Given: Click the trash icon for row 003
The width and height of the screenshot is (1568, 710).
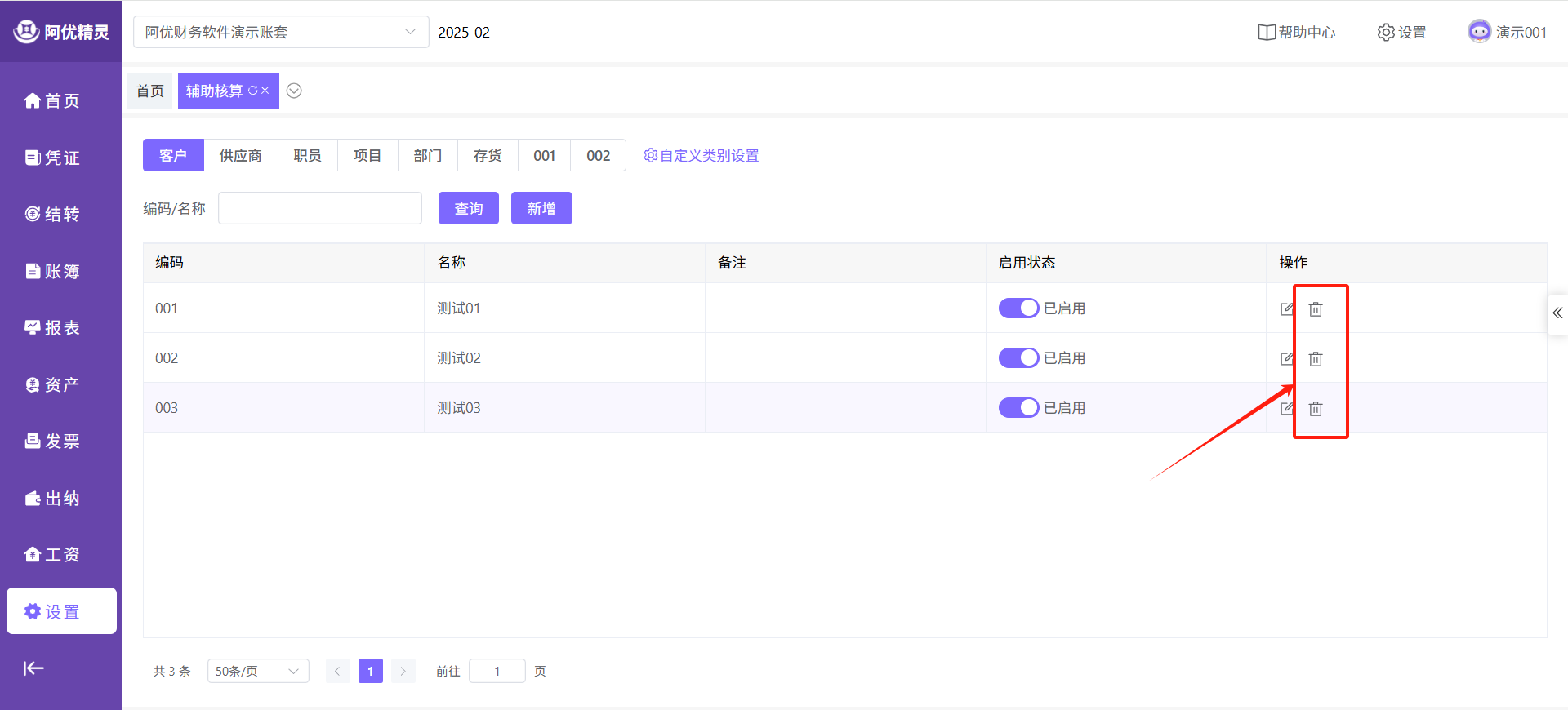Looking at the screenshot, I should (1316, 409).
